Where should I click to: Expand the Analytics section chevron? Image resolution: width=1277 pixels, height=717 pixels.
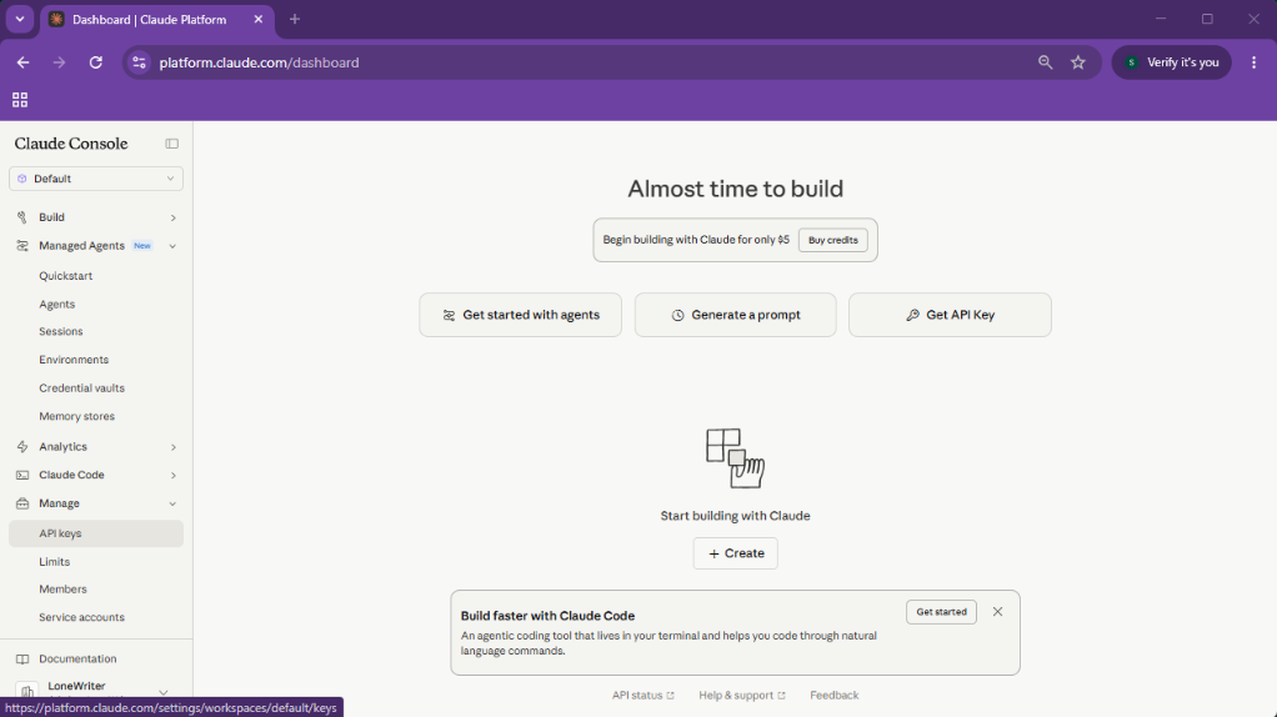tap(173, 447)
